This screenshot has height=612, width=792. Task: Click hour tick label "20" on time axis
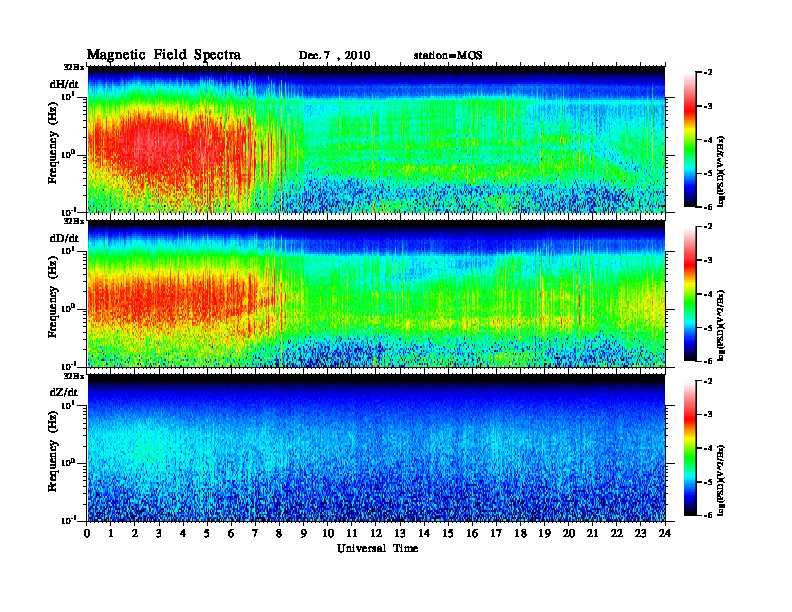coord(569,533)
